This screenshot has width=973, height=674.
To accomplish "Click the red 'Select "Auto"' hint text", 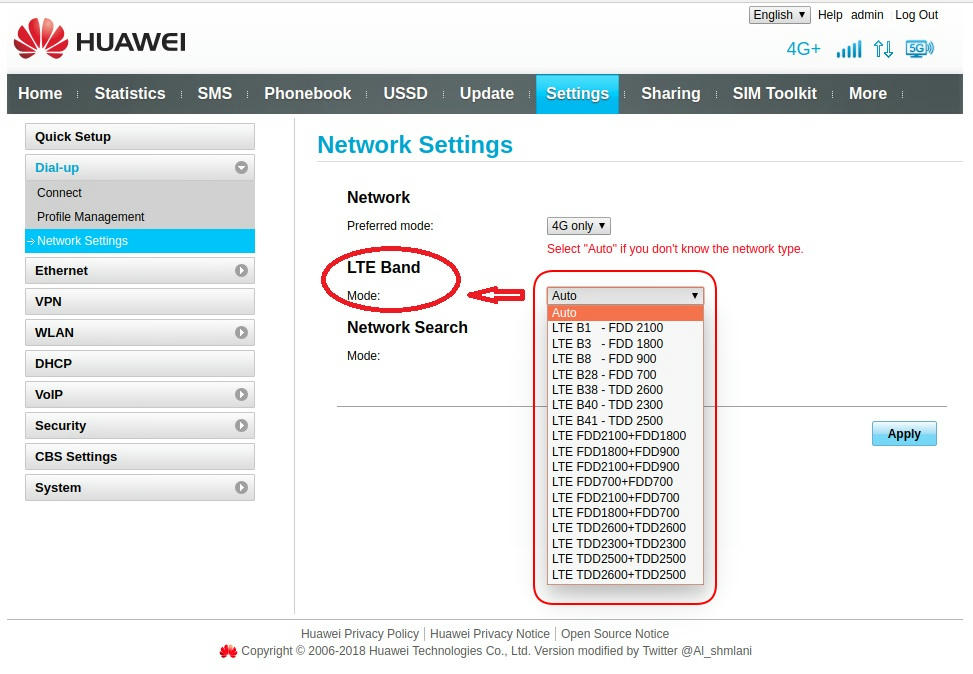I will (x=675, y=249).
